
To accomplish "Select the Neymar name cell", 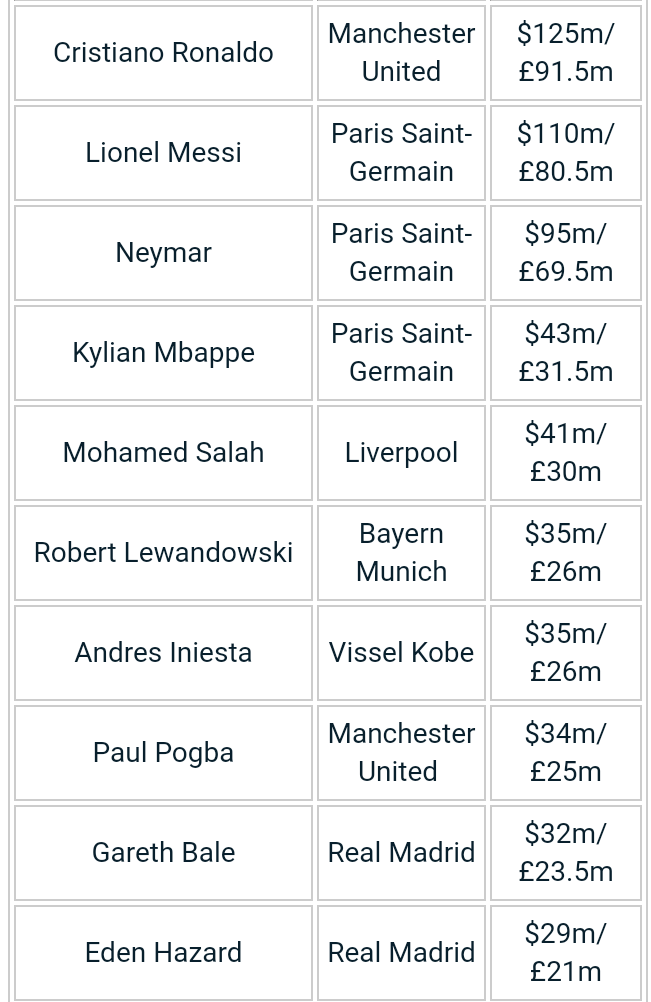I will tap(164, 252).
